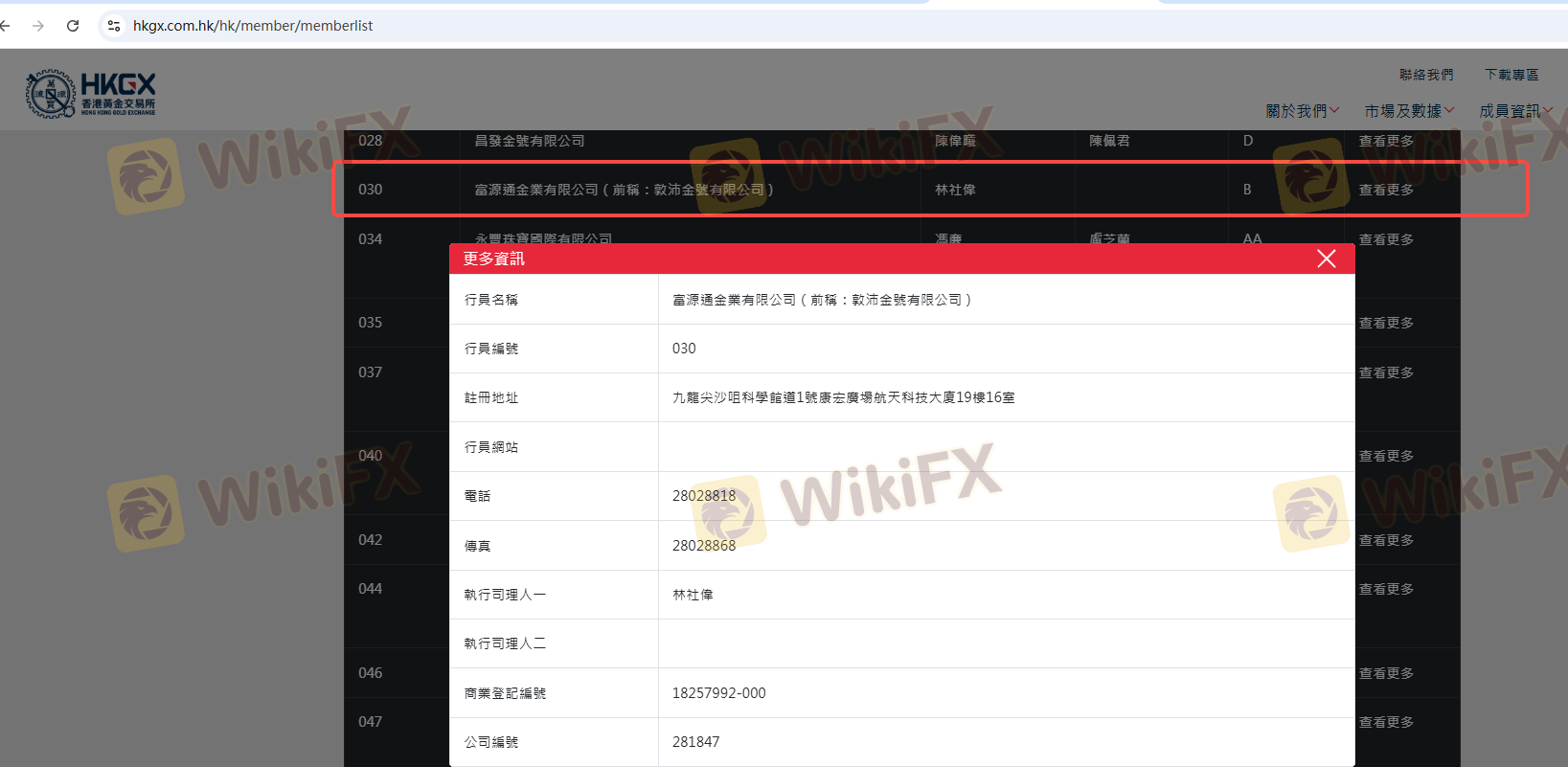Click phone number 28028818

[704, 496]
